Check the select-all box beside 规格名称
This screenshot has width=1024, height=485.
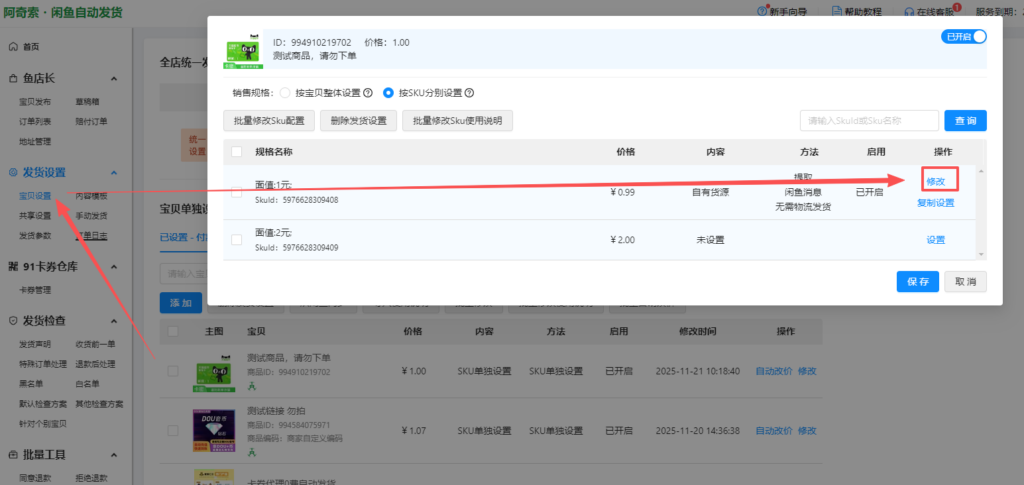point(236,152)
